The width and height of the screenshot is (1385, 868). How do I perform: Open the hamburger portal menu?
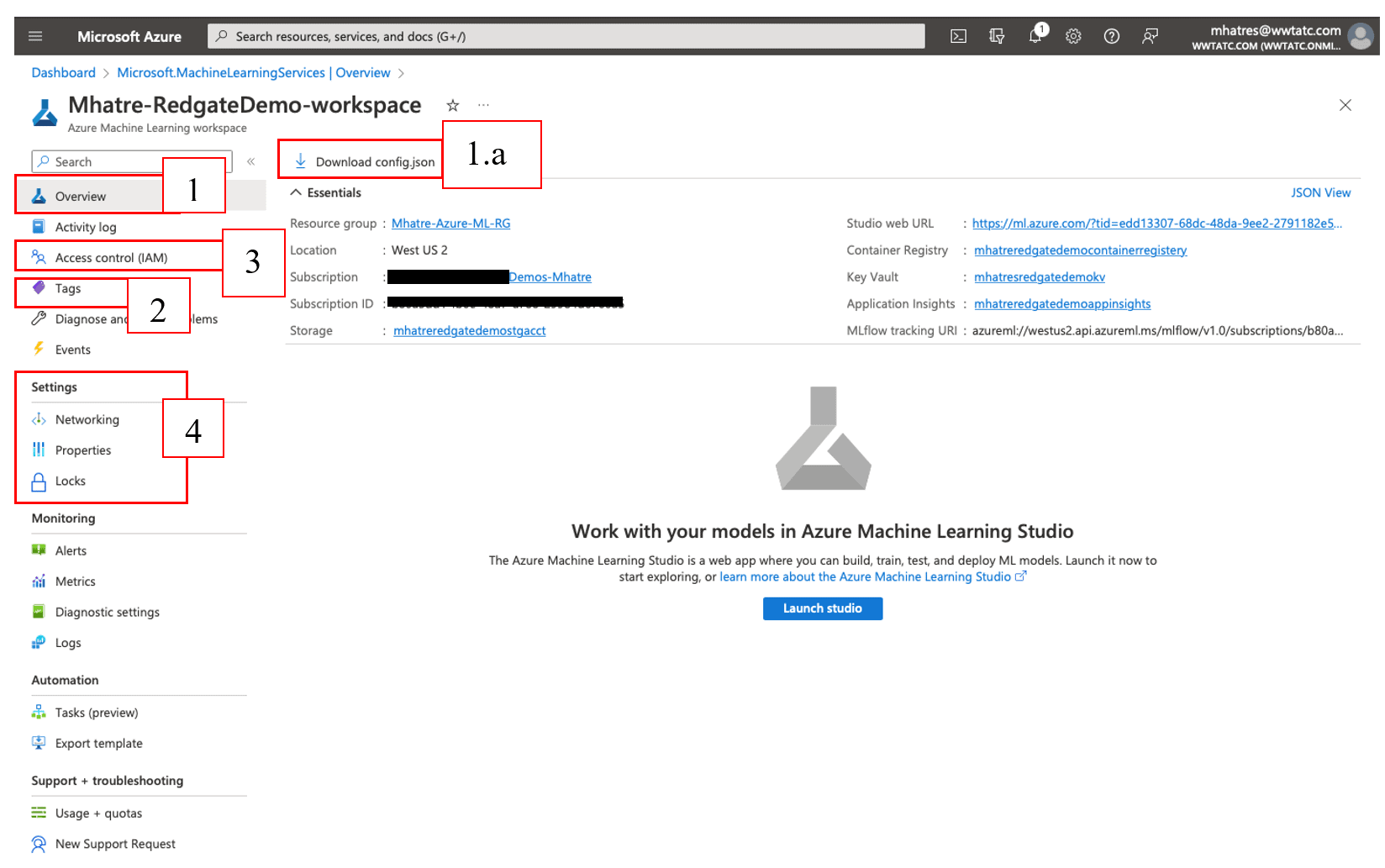point(35,36)
